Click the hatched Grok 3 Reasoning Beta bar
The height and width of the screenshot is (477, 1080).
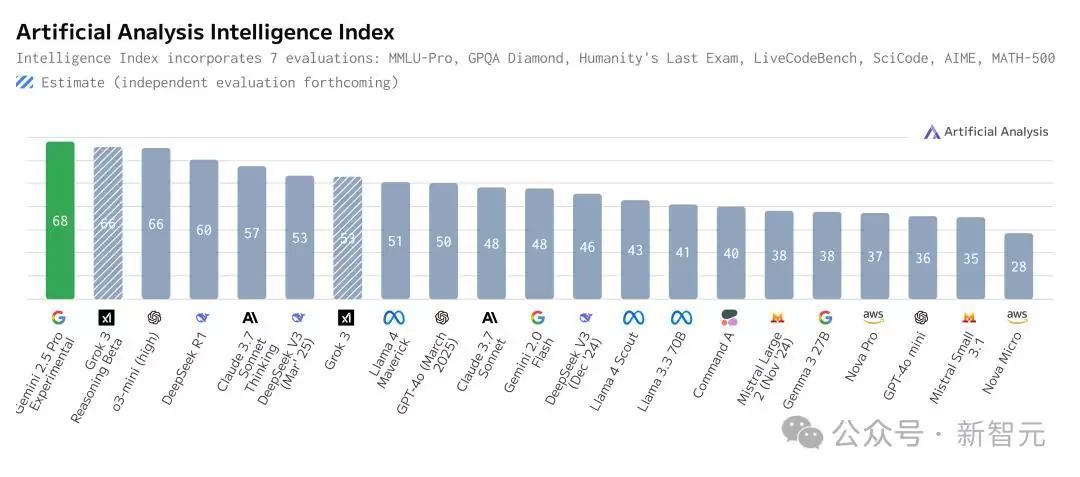[x=108, y=223]
